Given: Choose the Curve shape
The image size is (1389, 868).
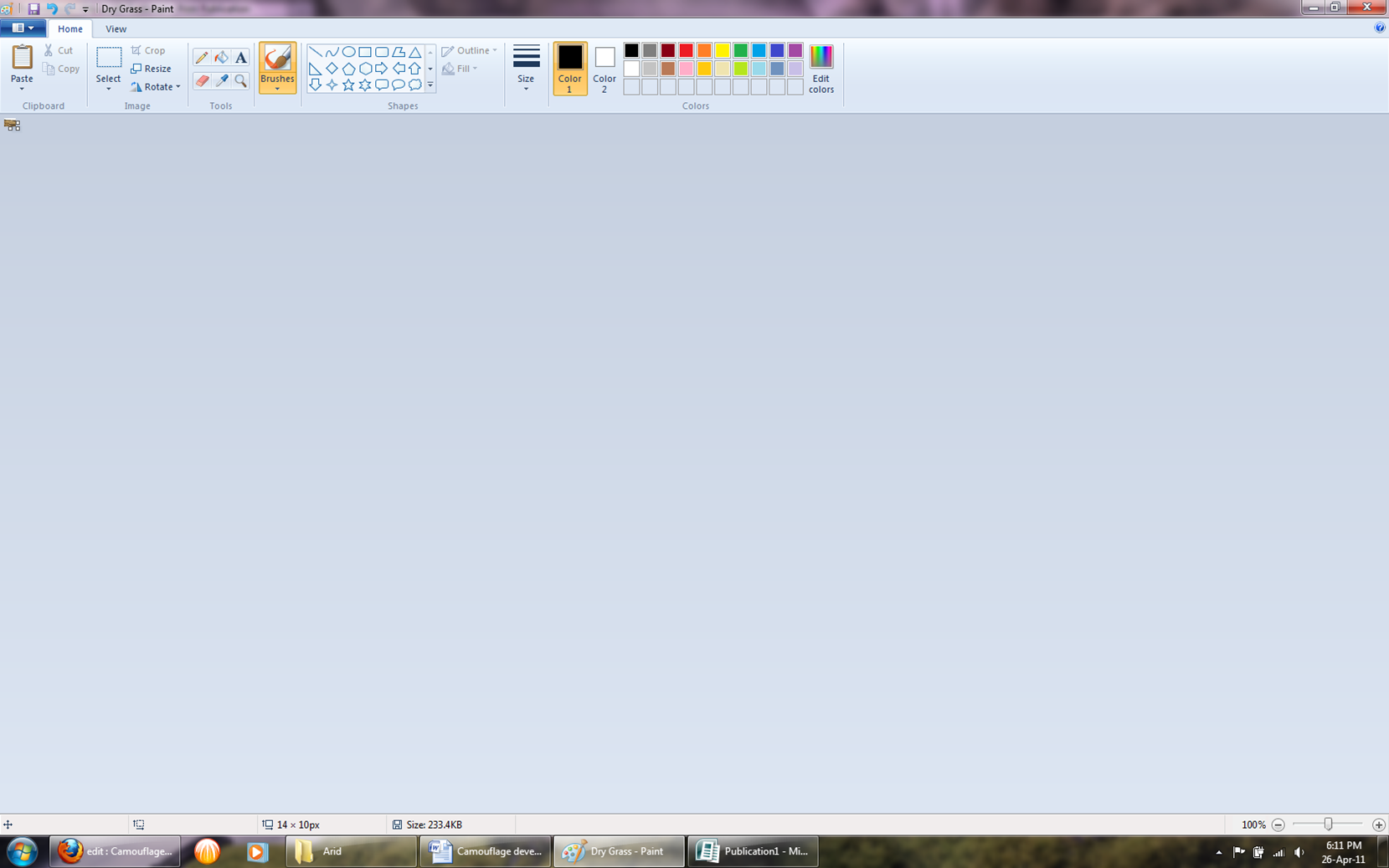Looking at the screenshot, I should tap(332, 52).
